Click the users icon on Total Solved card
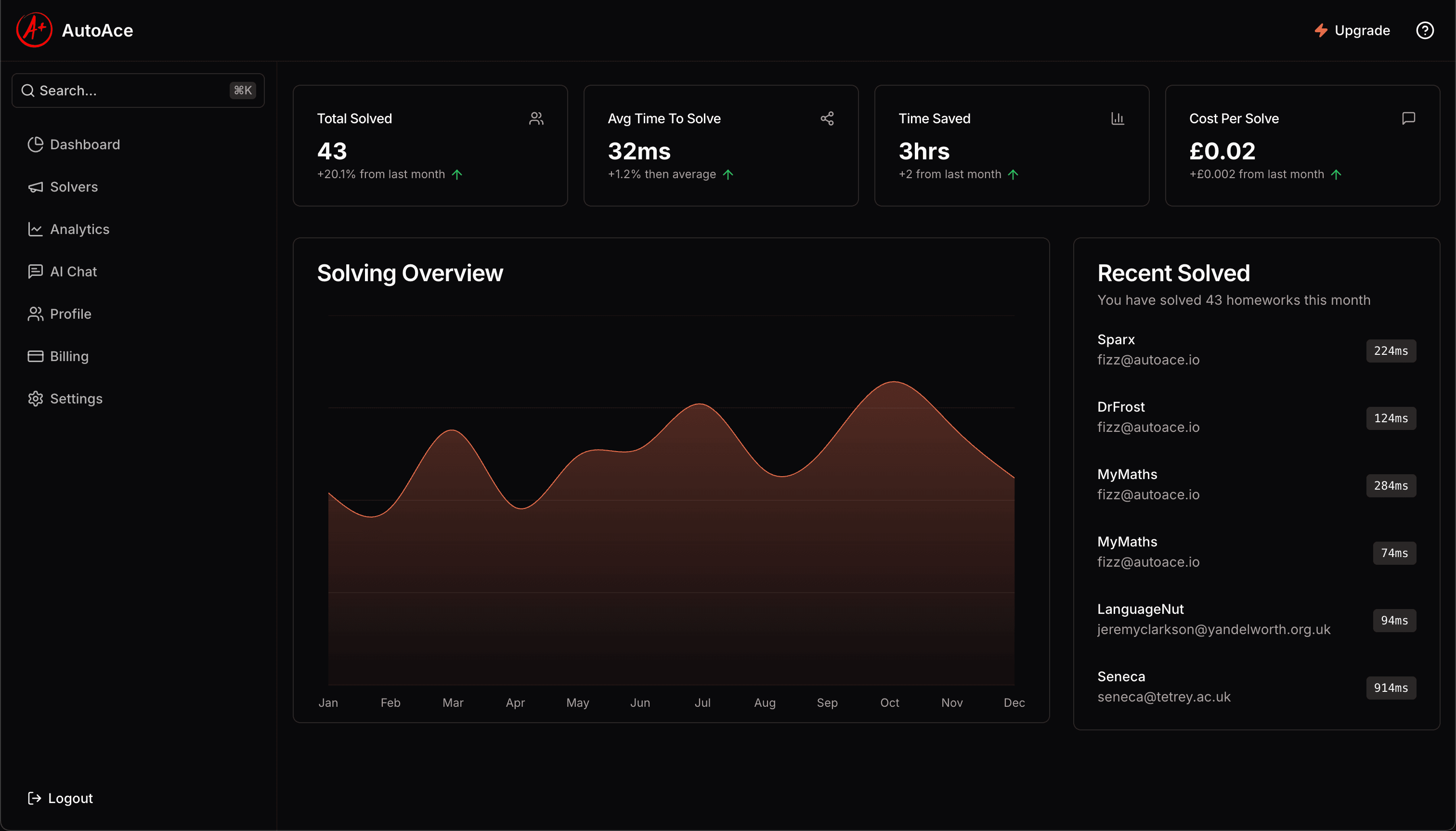The image size is (1456, 831). pyautogui.click(x=535, y=118)
